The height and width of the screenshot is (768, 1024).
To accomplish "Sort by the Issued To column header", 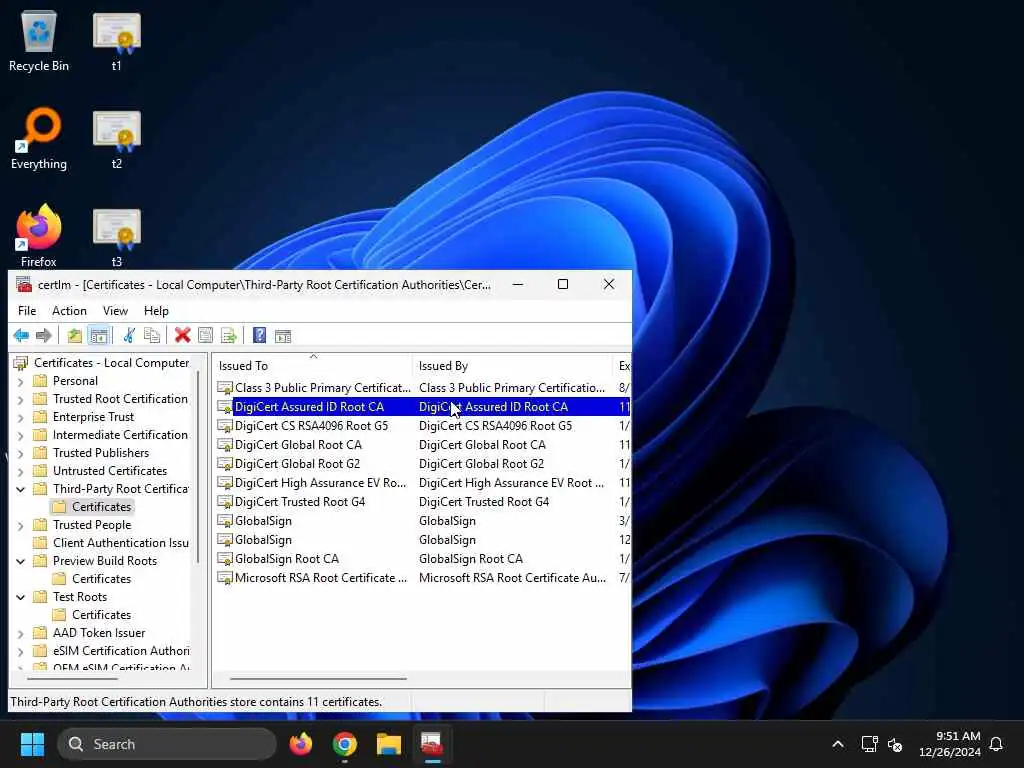I will pyautogui.click(x=312, y=366).
